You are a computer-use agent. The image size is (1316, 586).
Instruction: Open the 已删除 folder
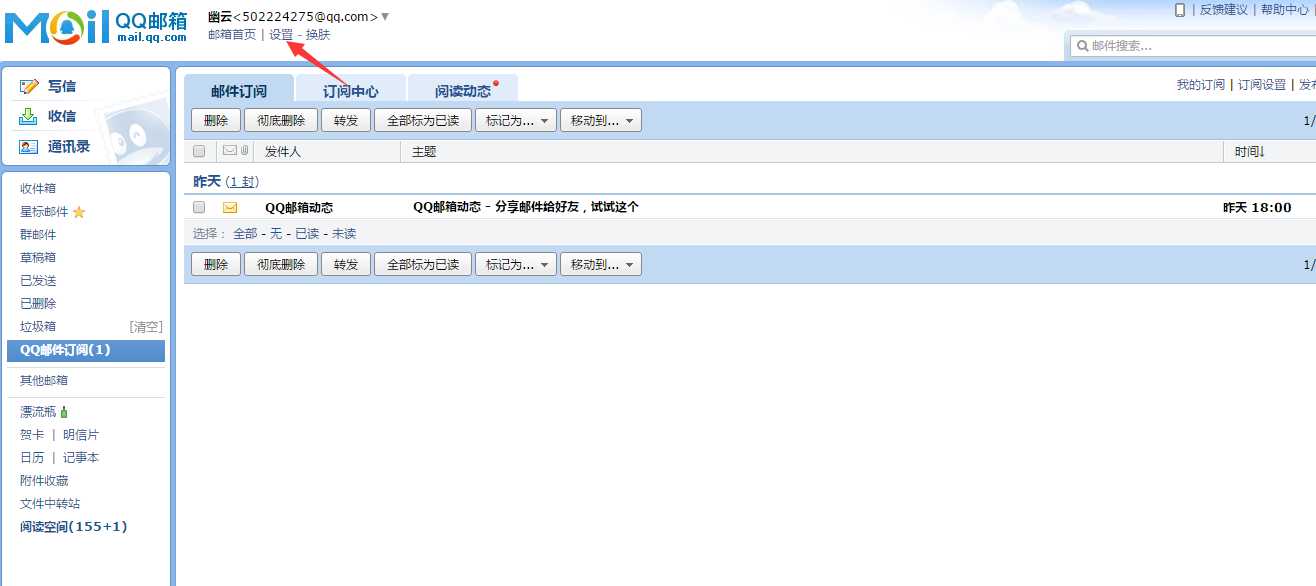click(x=38, y=304)
